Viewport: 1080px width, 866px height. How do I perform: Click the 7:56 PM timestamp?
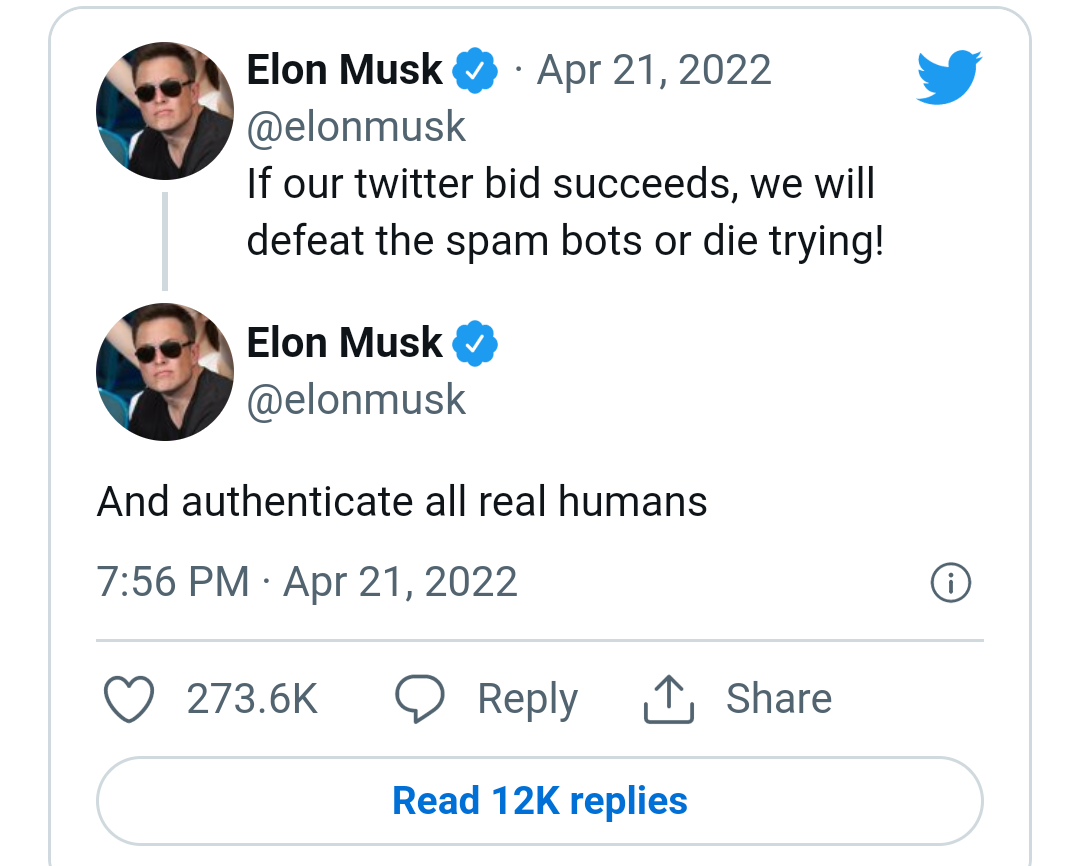coord(170,582)
